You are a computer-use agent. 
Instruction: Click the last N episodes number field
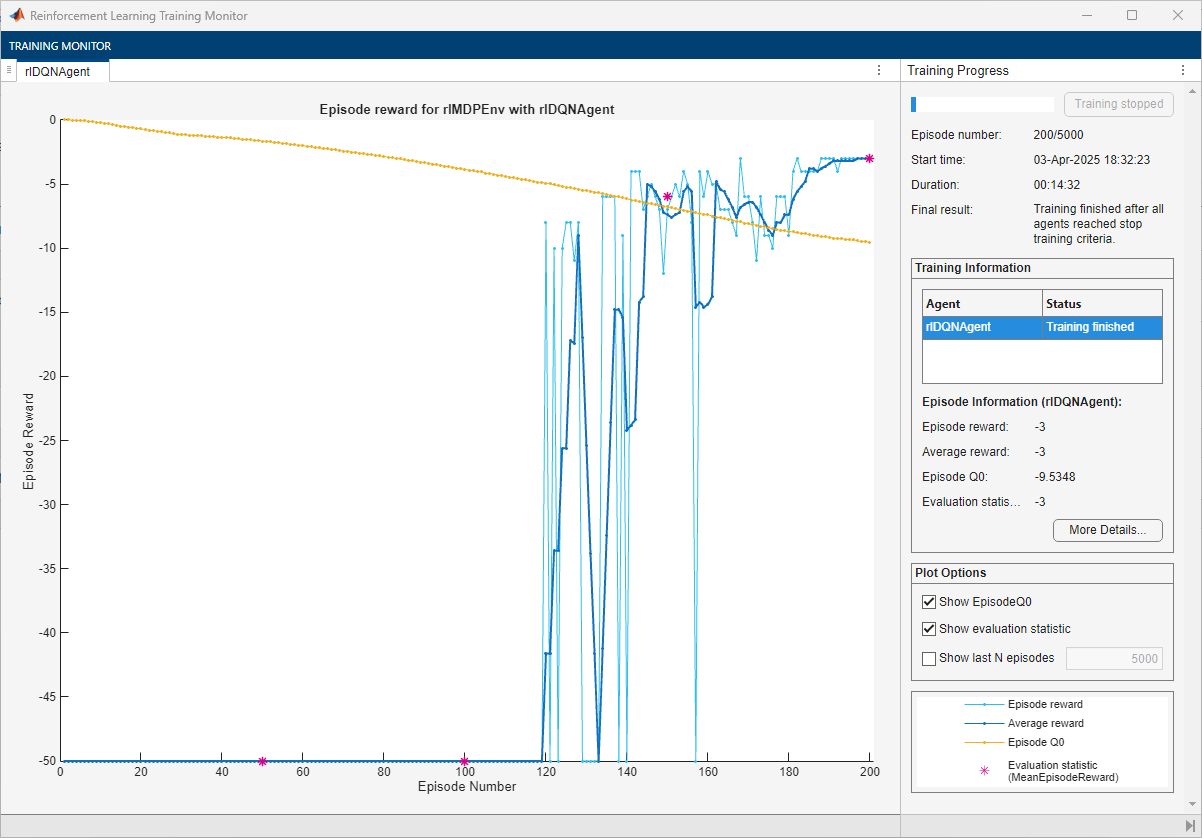(x=1114, y=658)
